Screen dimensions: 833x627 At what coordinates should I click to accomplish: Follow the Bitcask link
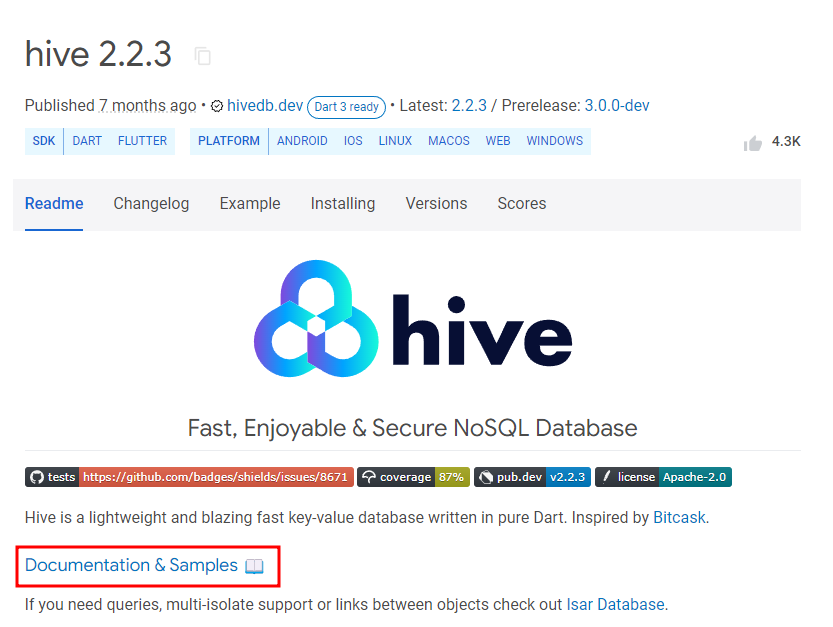click(x=679, y=517)
